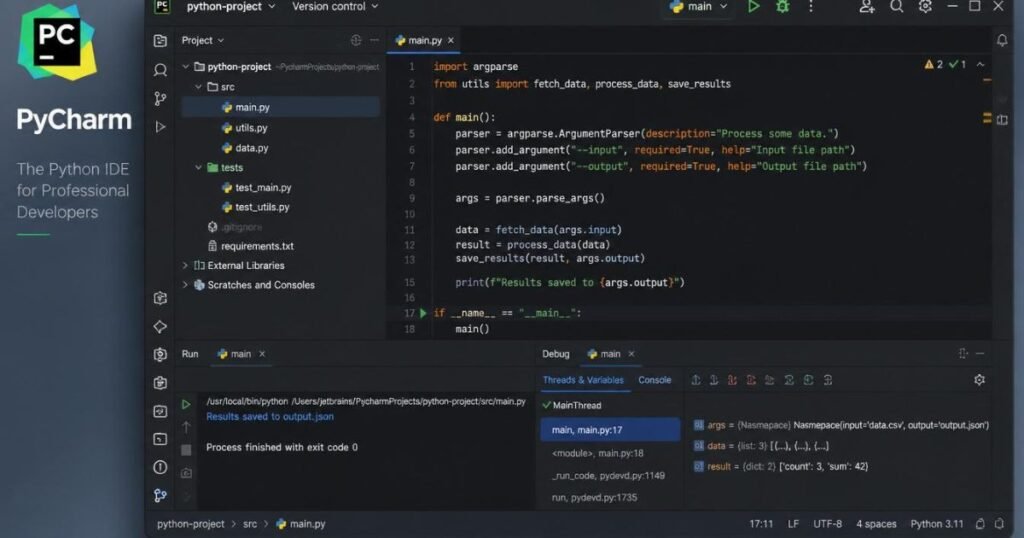Image resolution: width=1024 pixels, height=538 pixels.
Task: Click LF line separator in status bar
Action: [793, 524]
